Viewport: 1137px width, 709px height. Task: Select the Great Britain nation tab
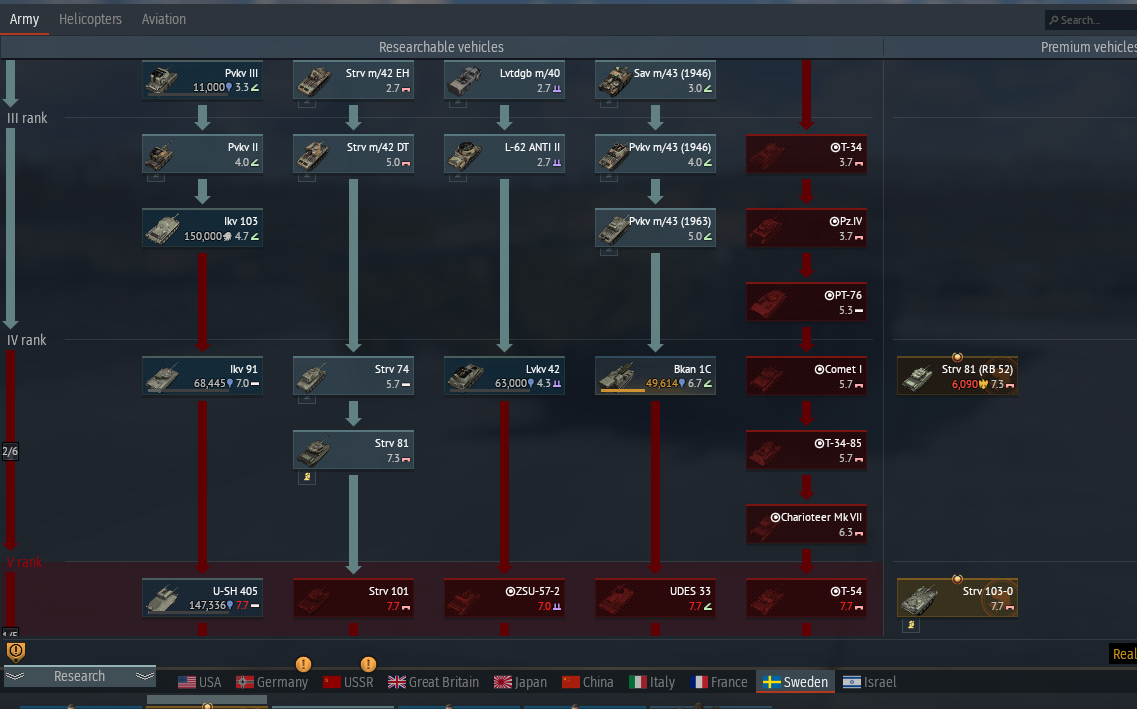pyautogui.click(x=434, y=682)
